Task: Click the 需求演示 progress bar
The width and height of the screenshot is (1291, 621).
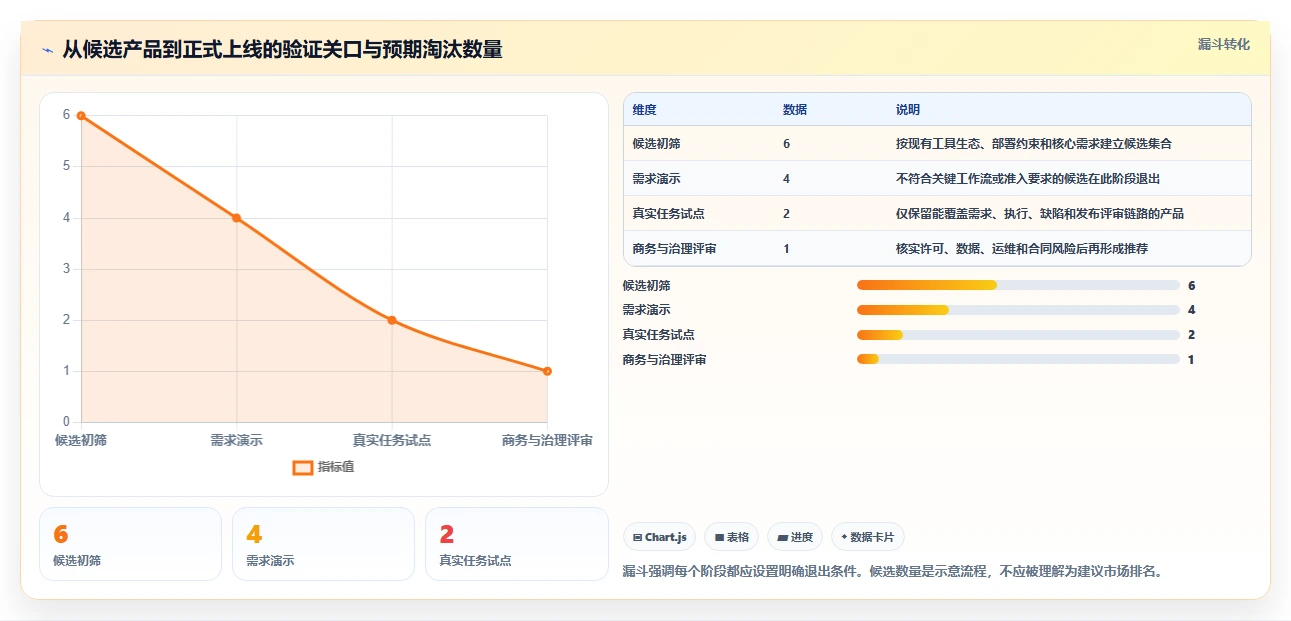Action: [x=1018, y=310]
